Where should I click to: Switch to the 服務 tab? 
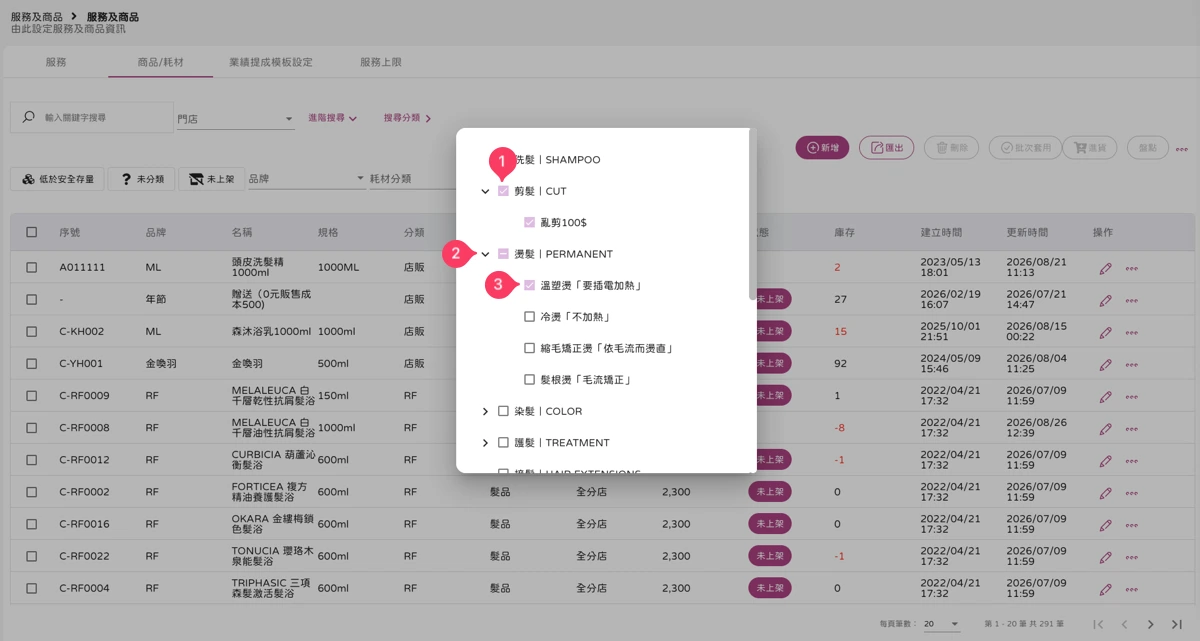[56, 62]
